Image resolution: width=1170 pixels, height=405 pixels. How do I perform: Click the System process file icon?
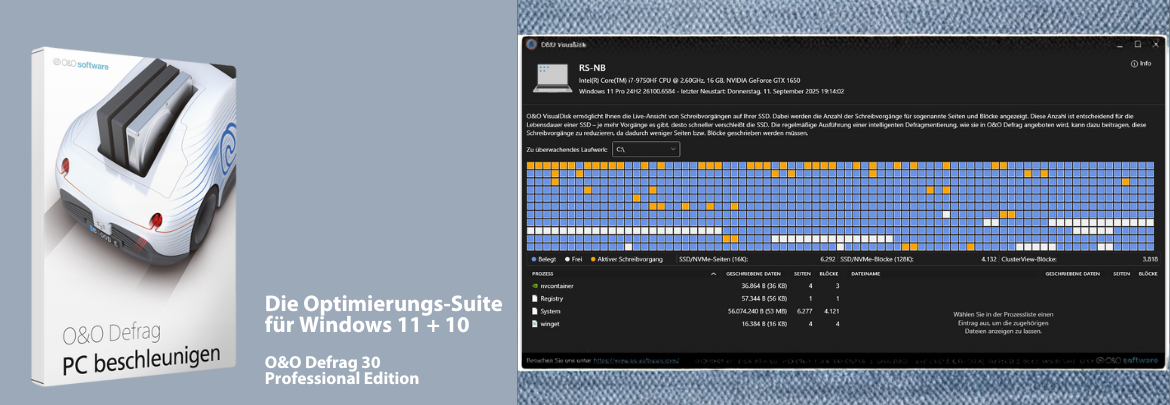(533, 311)
